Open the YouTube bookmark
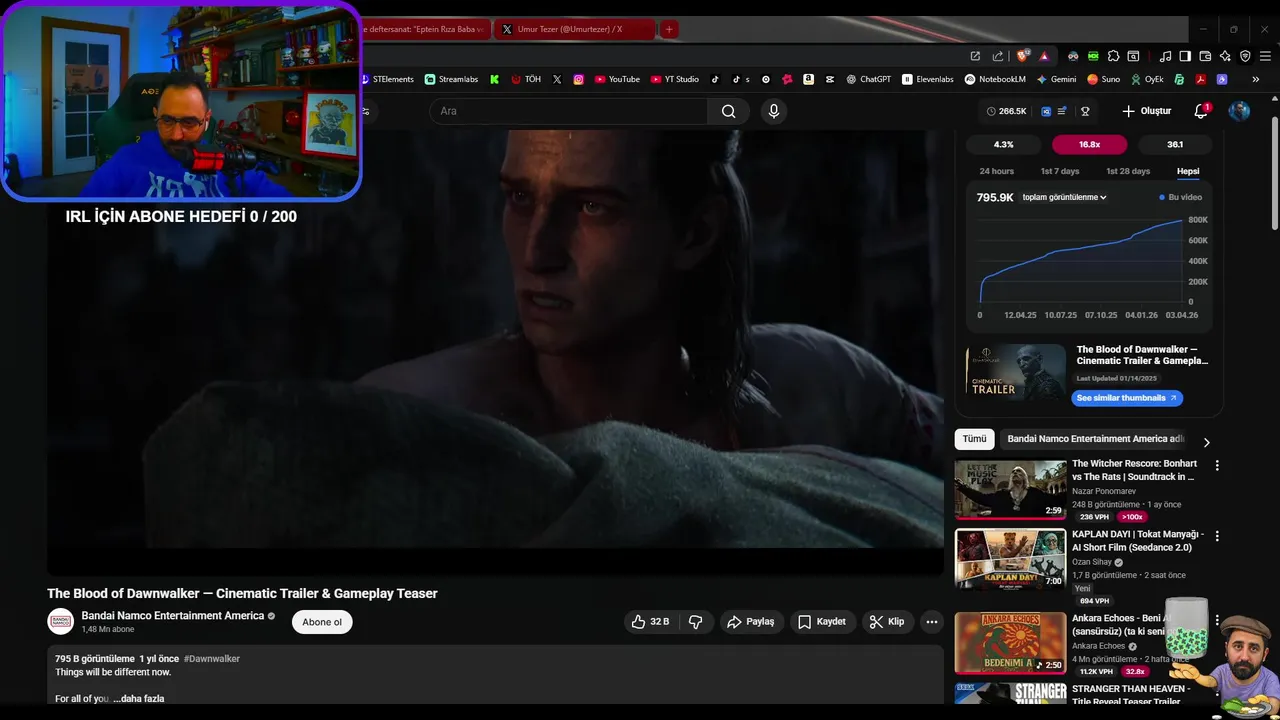Screen dimensions: 1280x720 [617, 79]
